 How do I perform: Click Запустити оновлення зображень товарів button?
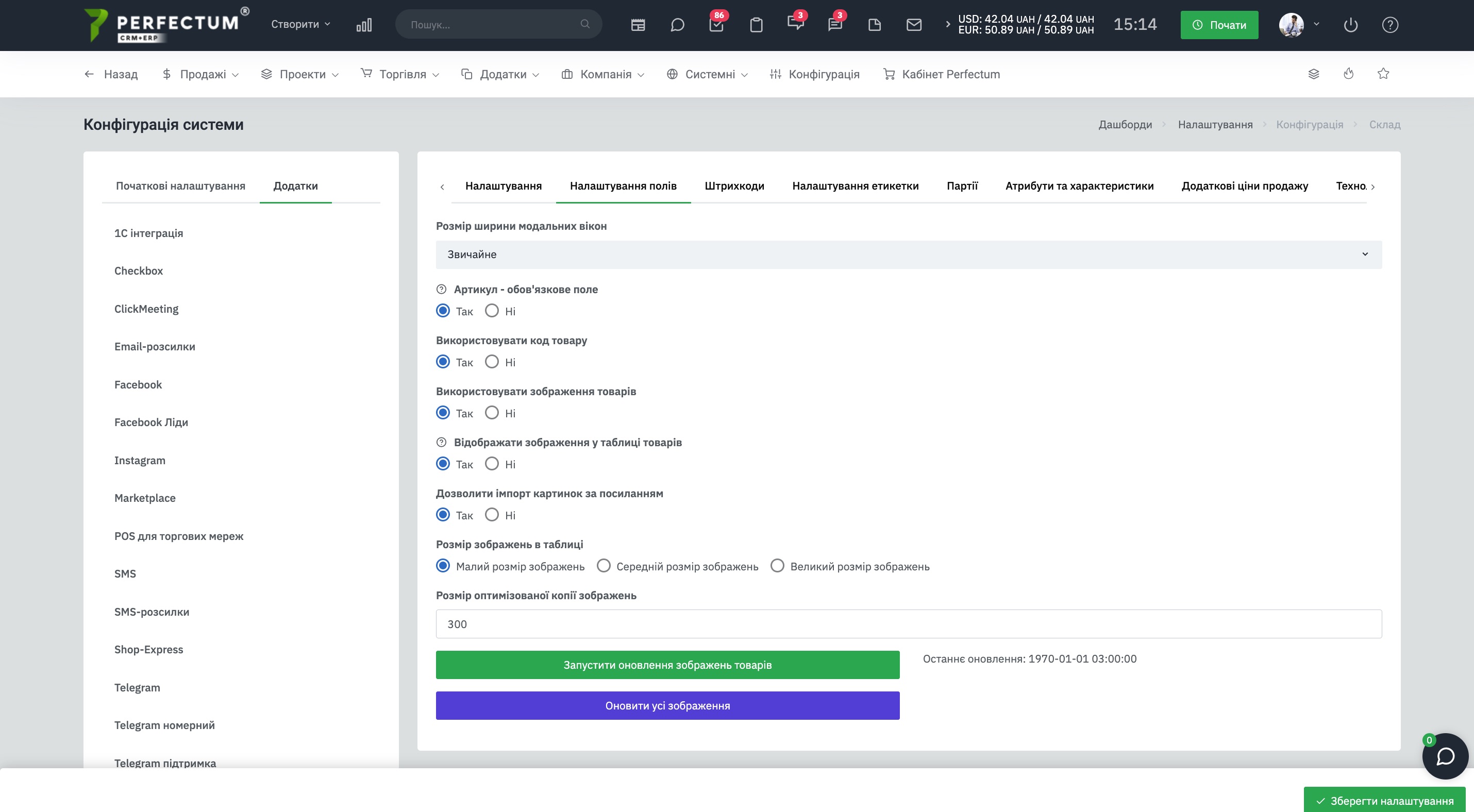click(667, 665)
